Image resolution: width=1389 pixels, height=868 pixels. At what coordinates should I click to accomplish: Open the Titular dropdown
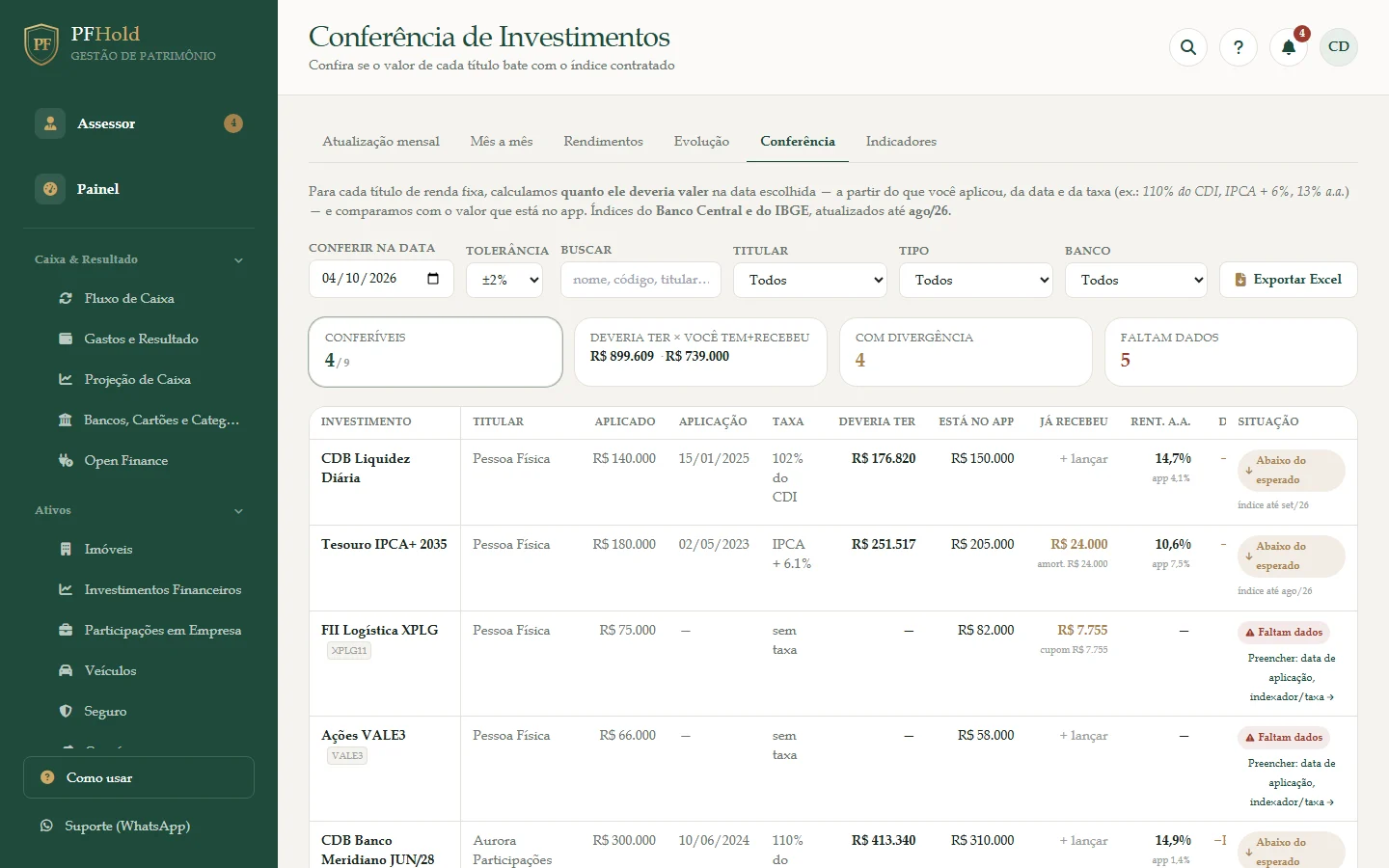coord(810,280)
